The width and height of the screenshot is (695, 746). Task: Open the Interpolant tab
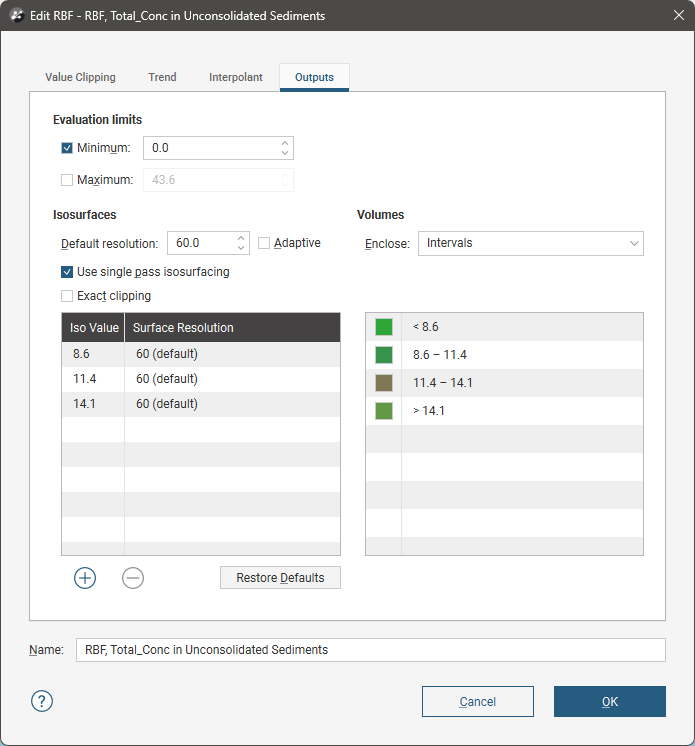(236, 77)
